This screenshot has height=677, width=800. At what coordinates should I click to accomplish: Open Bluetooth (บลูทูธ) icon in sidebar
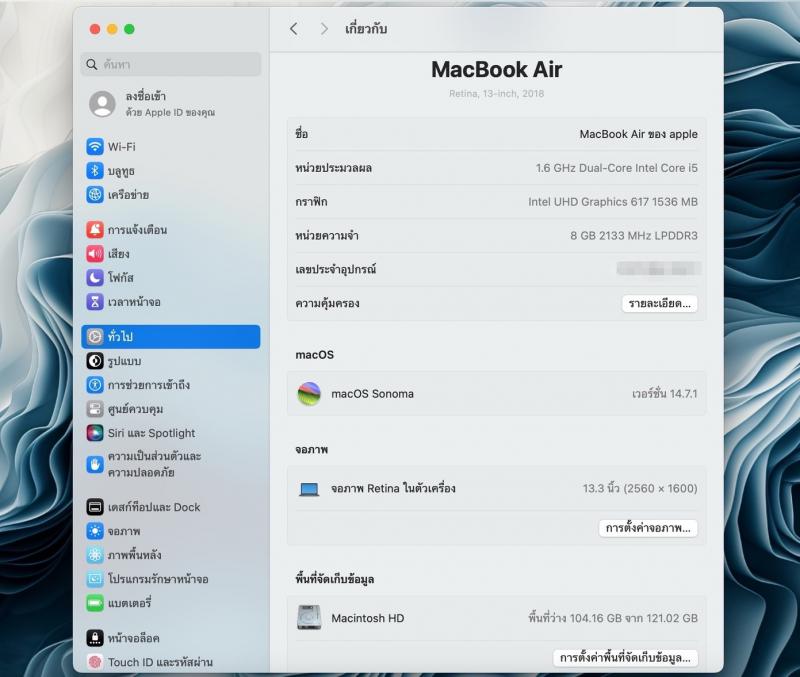click(x=95, y=170)
